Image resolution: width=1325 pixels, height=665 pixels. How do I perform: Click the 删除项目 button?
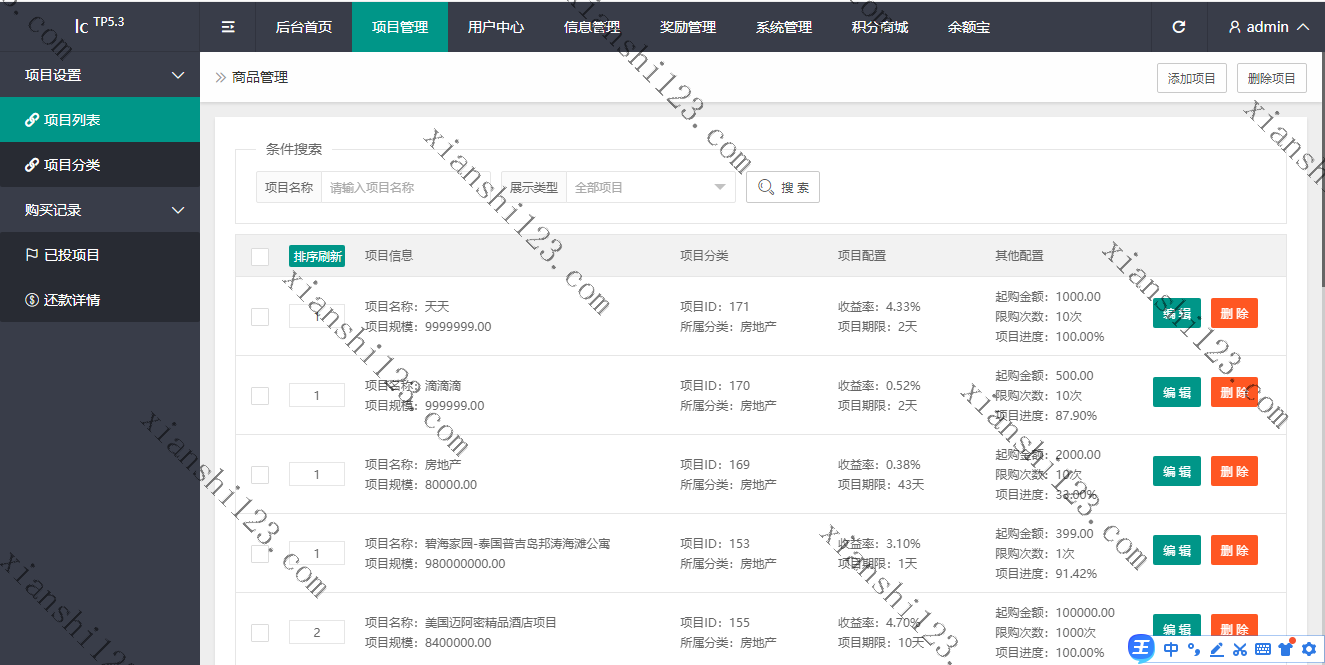click(x=1272, y=78)
